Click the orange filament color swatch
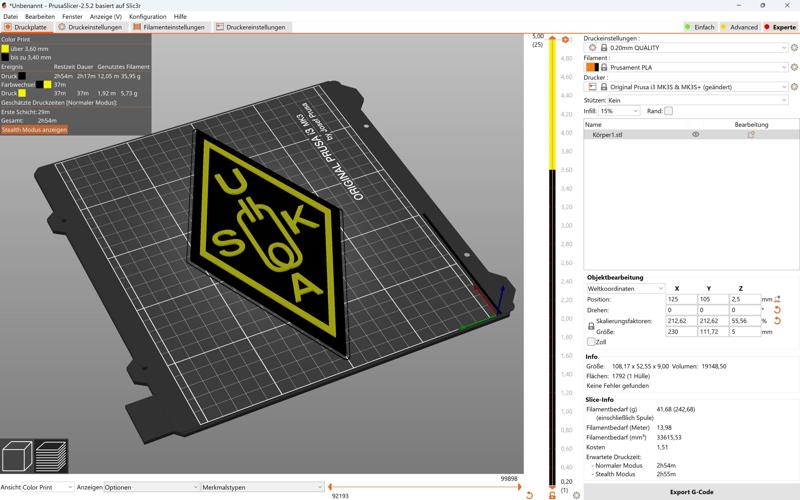The width and height of the screenshot is (800, 500). [589, 67]
